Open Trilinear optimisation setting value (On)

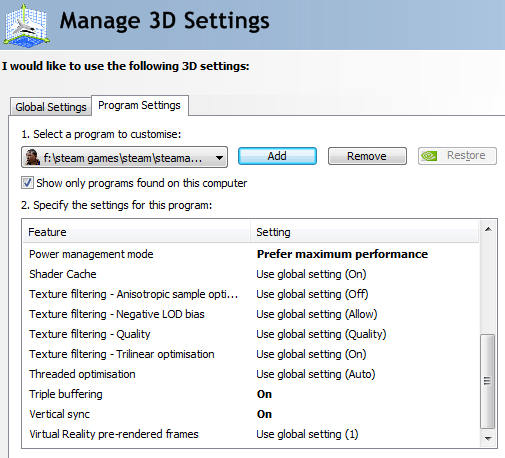(x=311, y=354)
